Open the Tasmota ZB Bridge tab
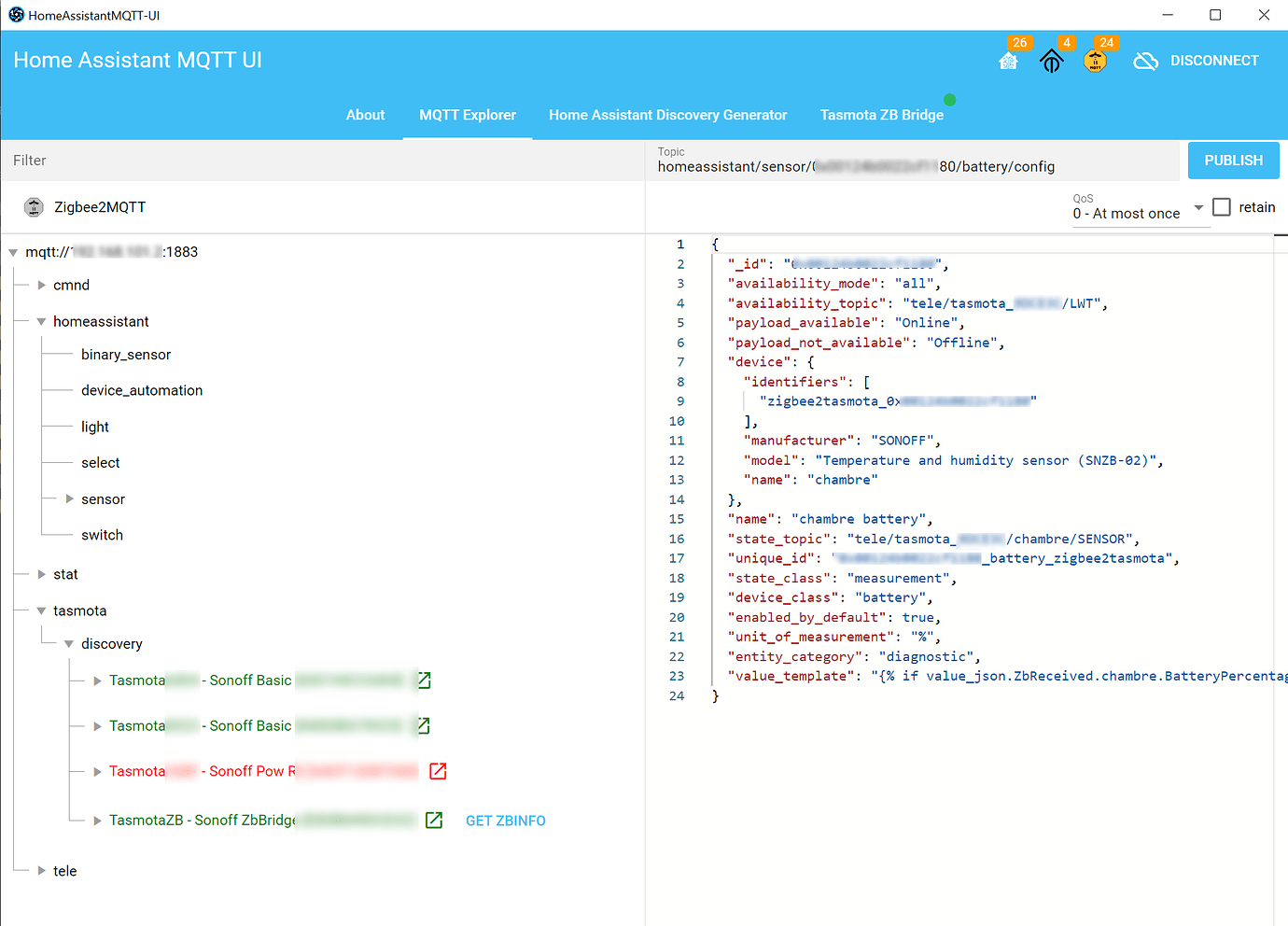This screenshot has width=1288, height=926. pos(882,115)
